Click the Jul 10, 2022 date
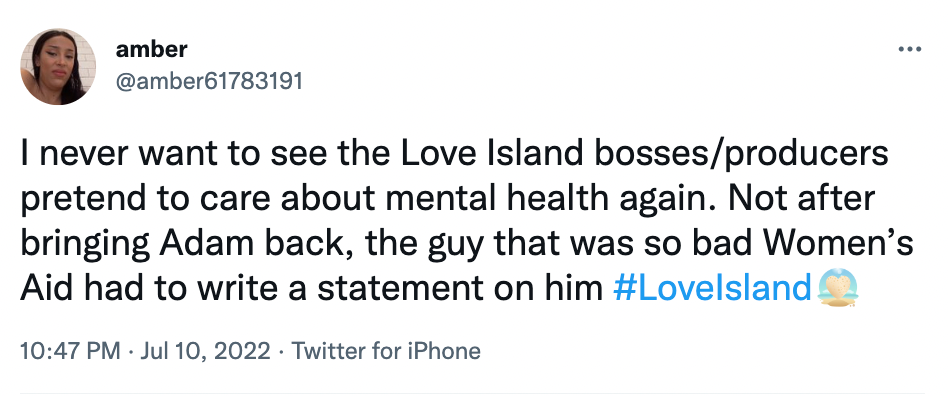This screenshot has width=948, height=396. pos(205,351)
